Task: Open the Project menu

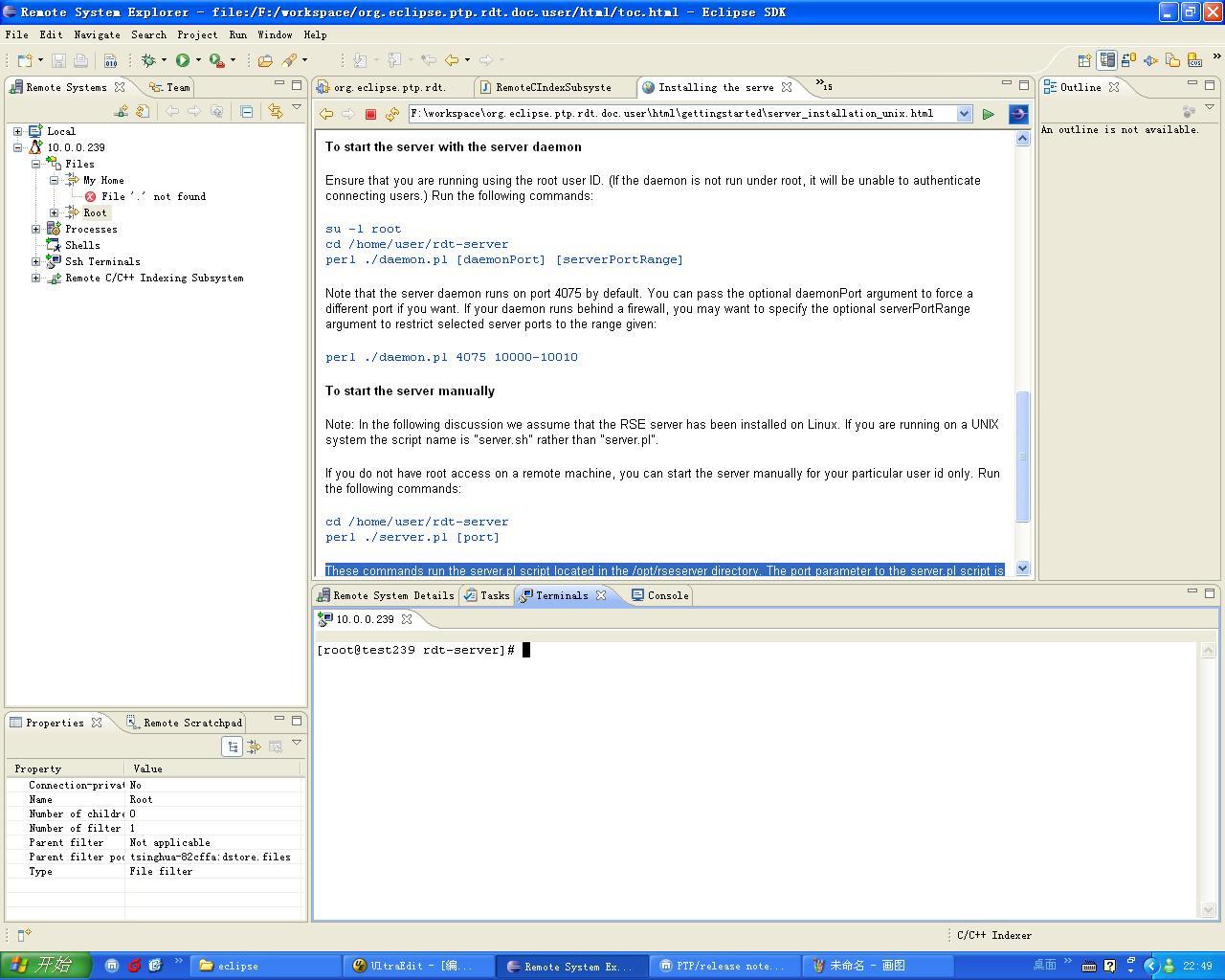Action: pos(197,34)
